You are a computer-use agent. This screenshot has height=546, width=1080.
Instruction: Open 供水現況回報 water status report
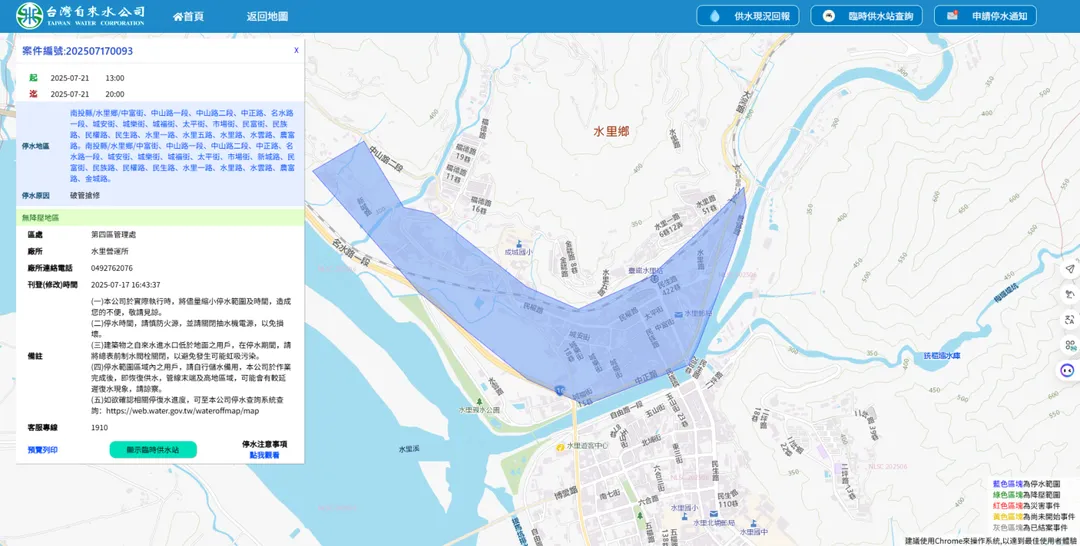pos(747,16)
